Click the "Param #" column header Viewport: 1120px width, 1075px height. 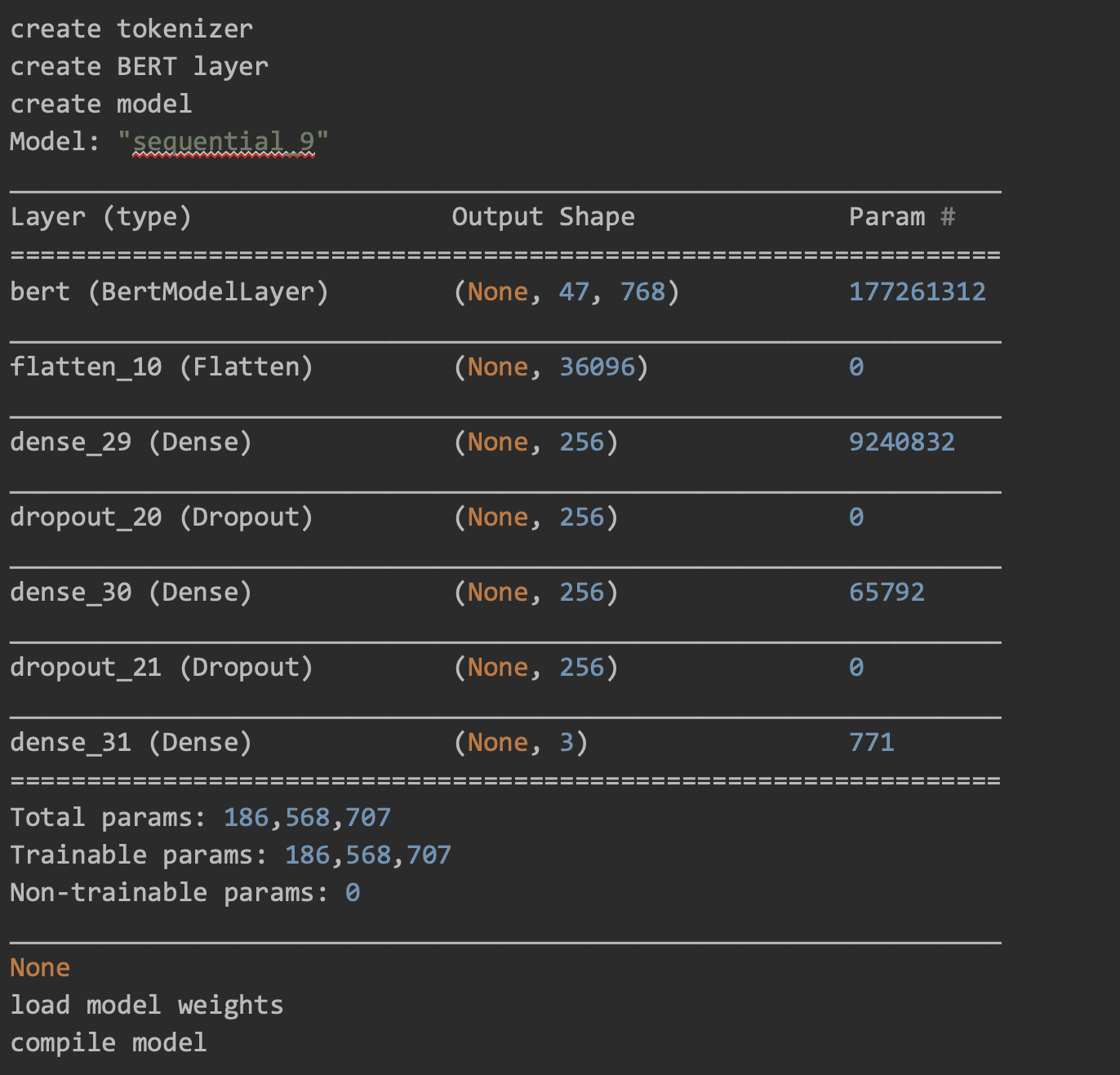901,216
